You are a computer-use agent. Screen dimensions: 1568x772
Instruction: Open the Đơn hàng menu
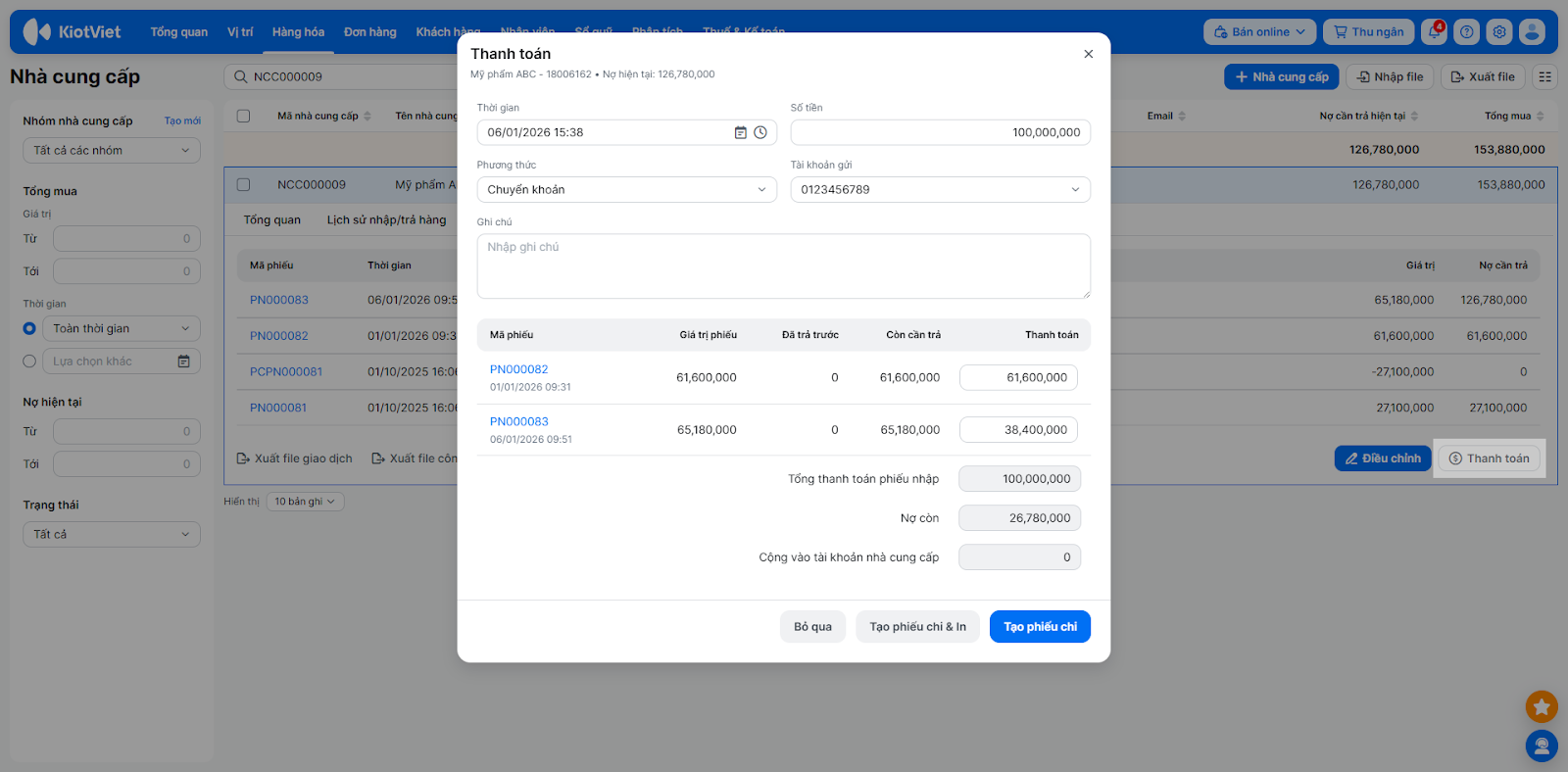[x=370, y=32]
